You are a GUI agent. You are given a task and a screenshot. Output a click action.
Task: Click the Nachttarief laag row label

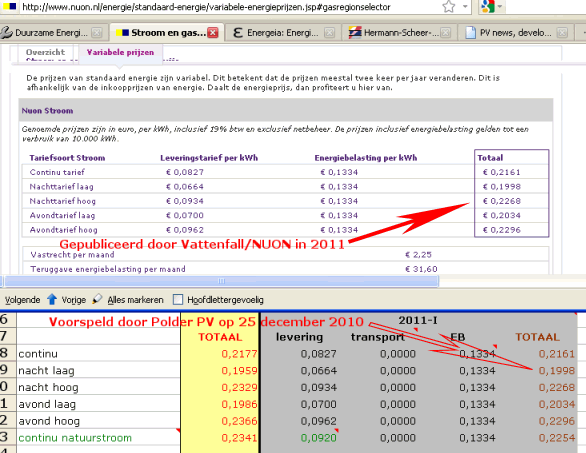tap(62, 187)
